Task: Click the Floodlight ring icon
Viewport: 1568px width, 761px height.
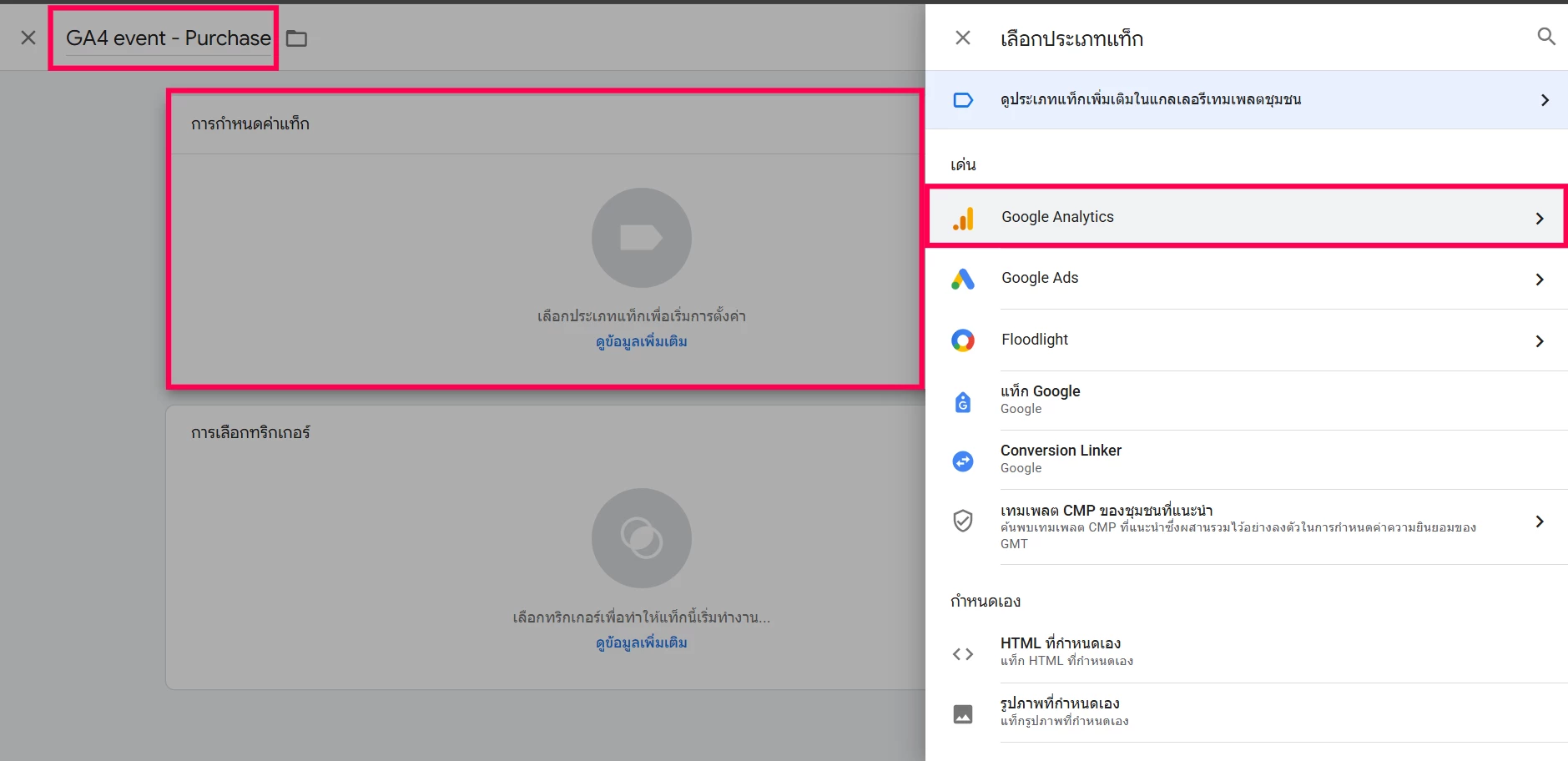Action: coord(963,340)
